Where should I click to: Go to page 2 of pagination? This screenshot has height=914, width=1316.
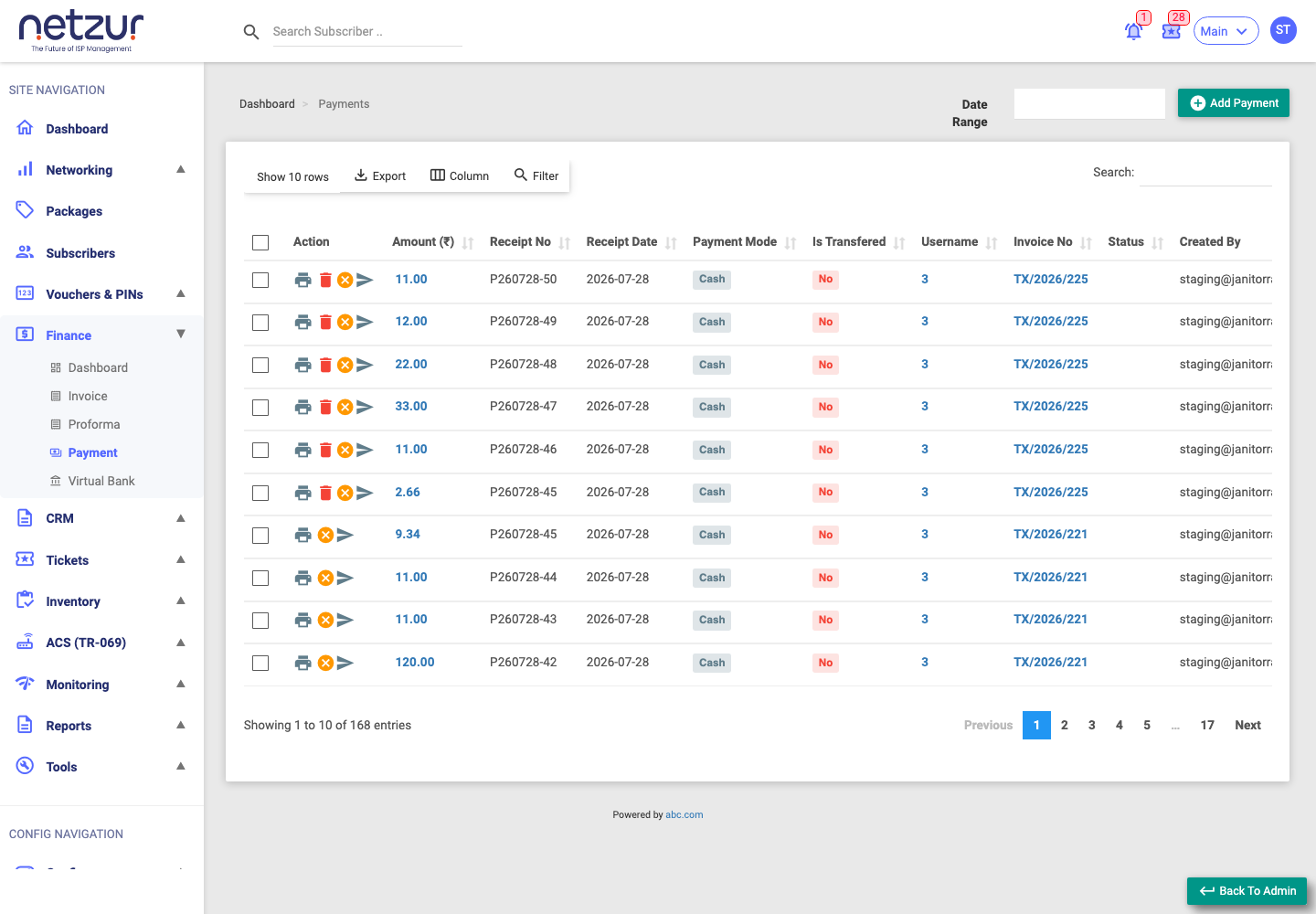point(1064,726)
